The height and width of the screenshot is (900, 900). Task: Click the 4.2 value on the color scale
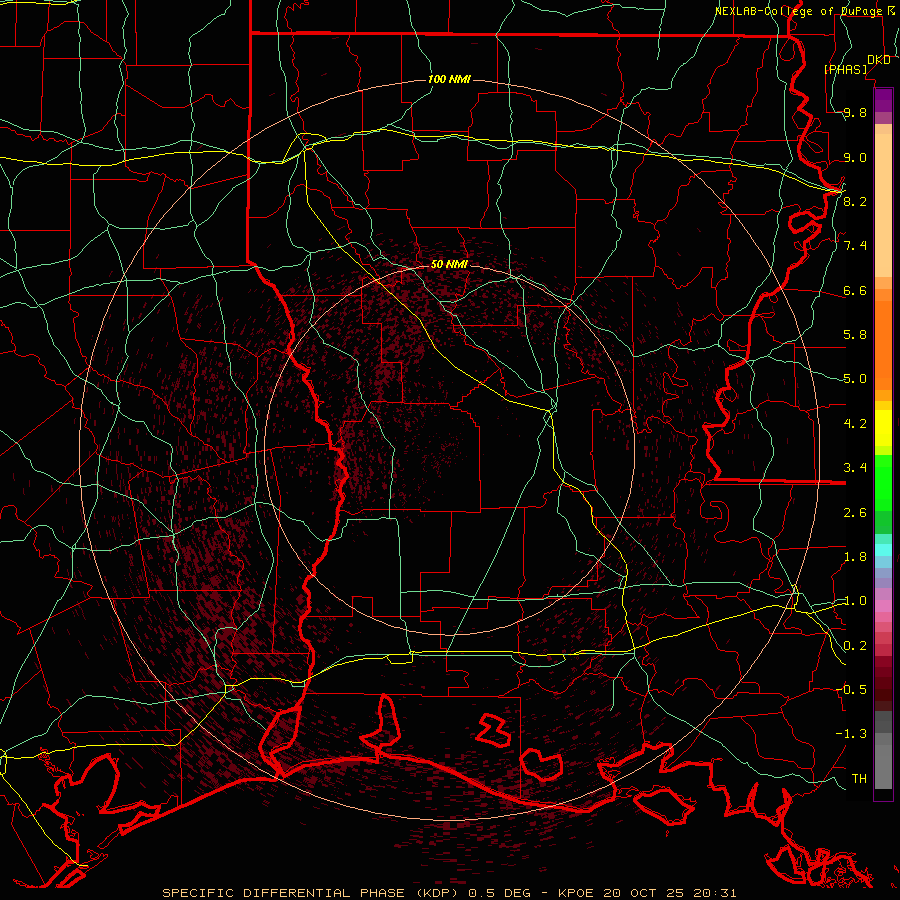[855, 424]
